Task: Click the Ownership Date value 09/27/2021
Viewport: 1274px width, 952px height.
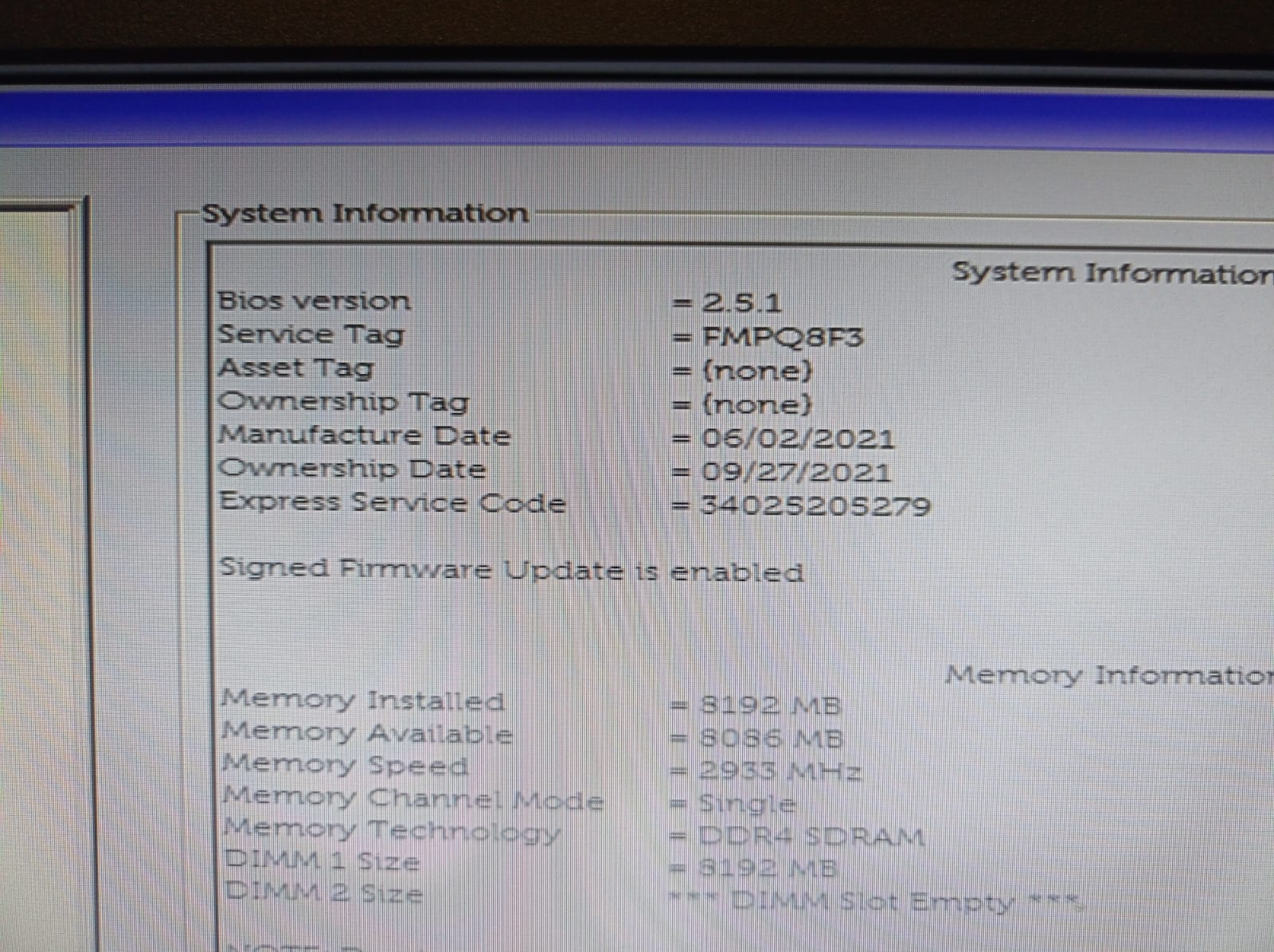Action: [x=795, y=472]
